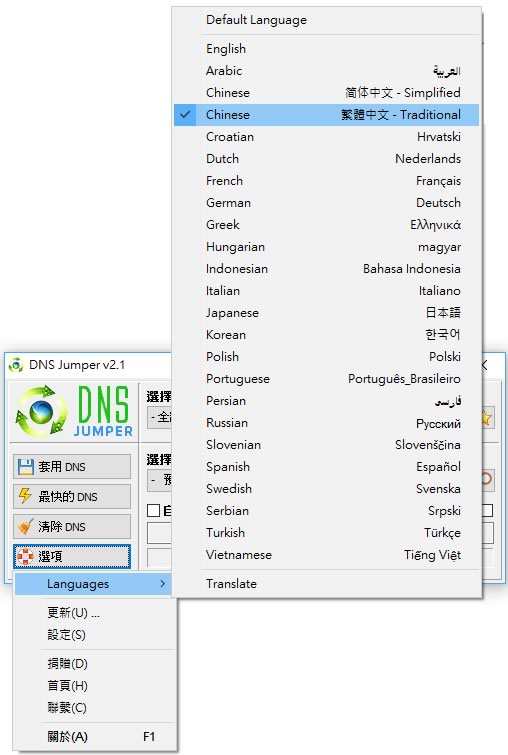The image size is (508, 755).
Task: Click the lifebuoy options icon
Action: 26,557
